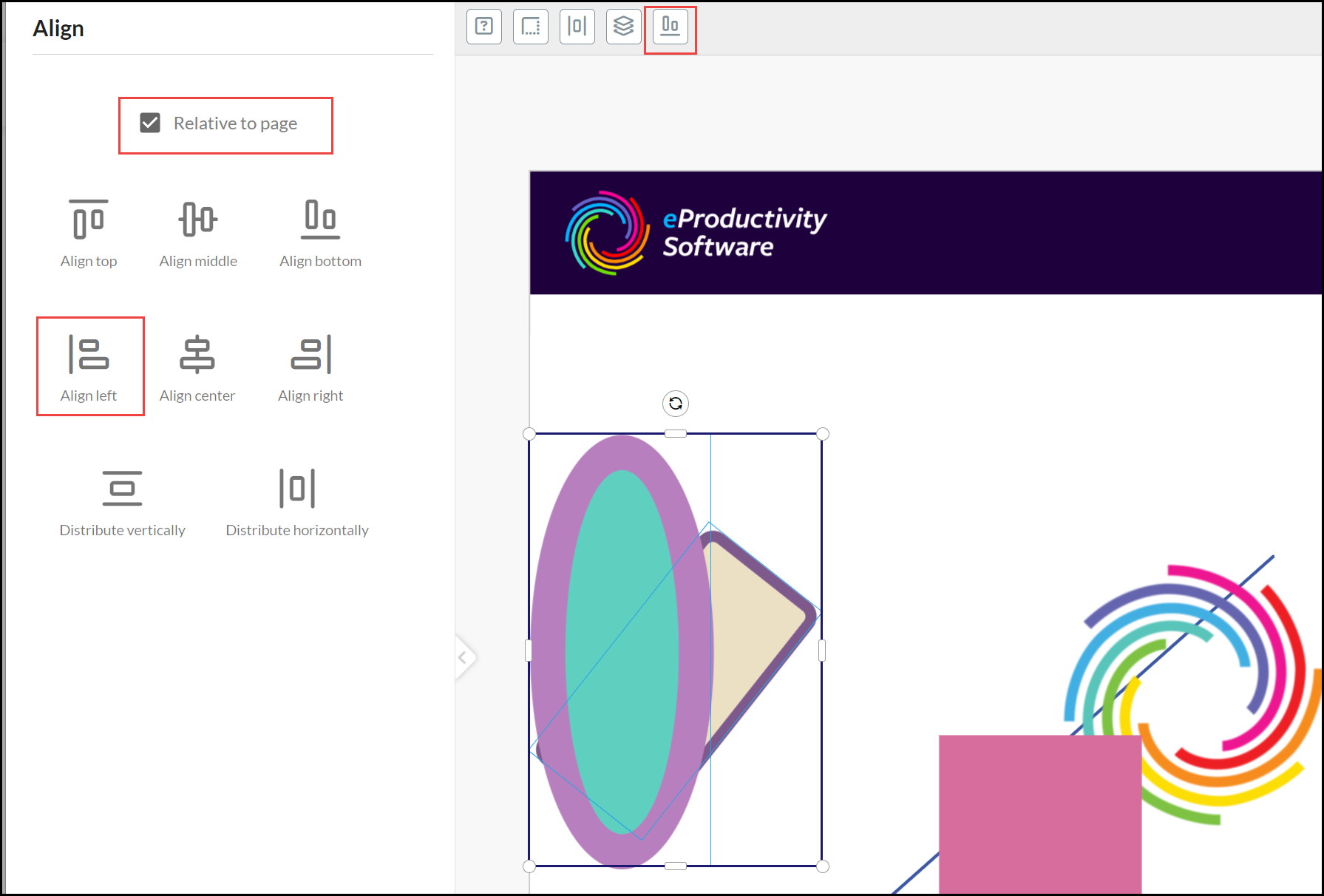
Task: Choose Align bottom in panel
Action: coord(320,220)
